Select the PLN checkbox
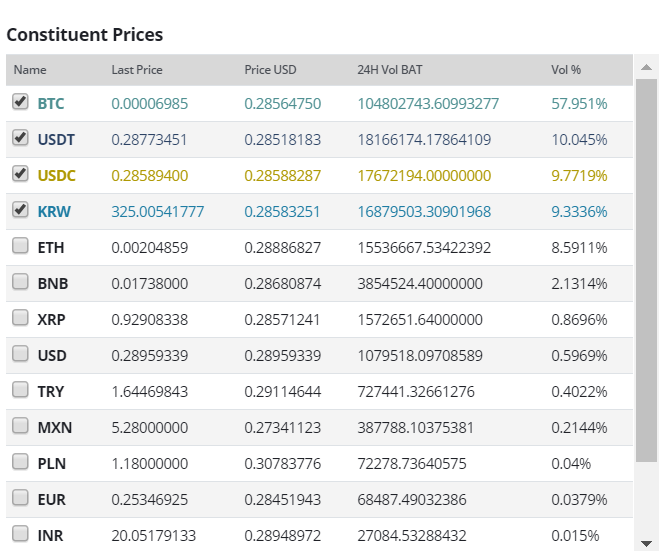Viewport: 661px width, 551px height. [20, 461]
